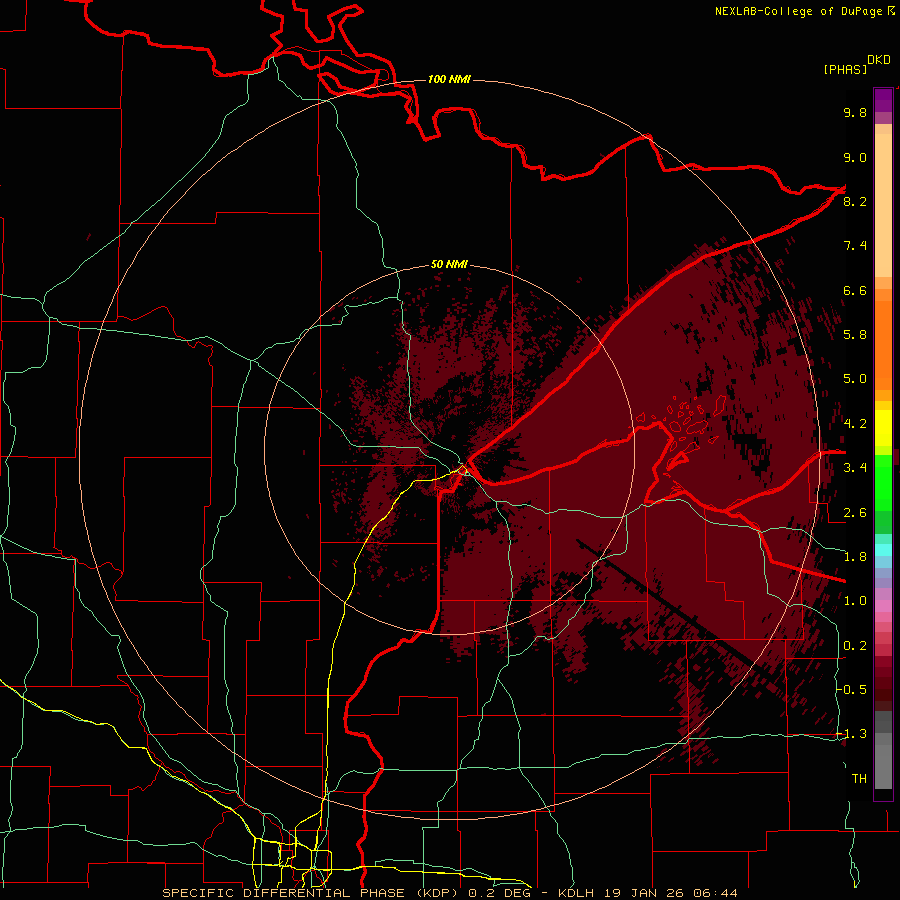This screenshot has height=900, width=900.
Task: Click the pink swatch in the legend
Action: [x=883, y=606]
